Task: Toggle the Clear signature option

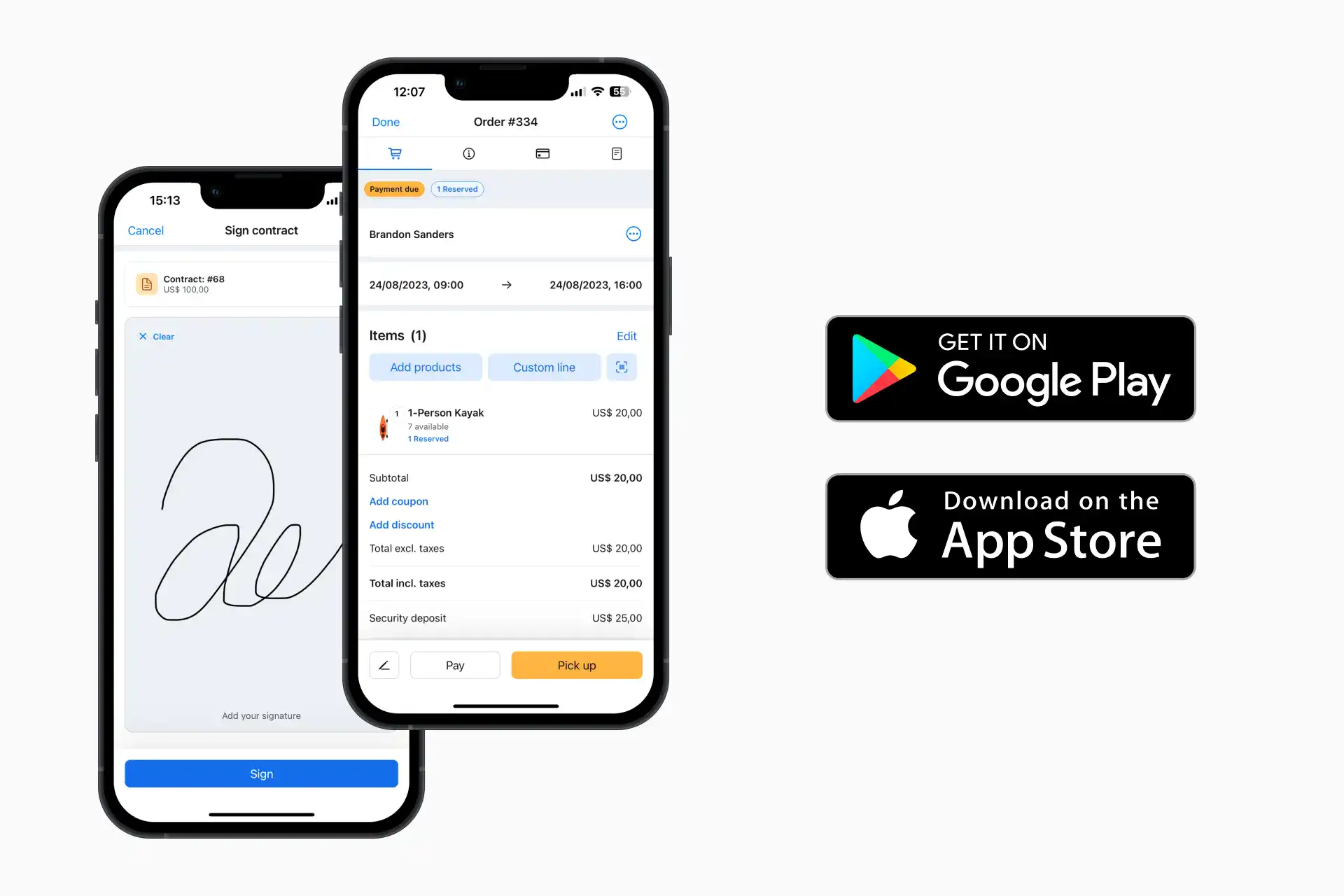Action: 156,335
